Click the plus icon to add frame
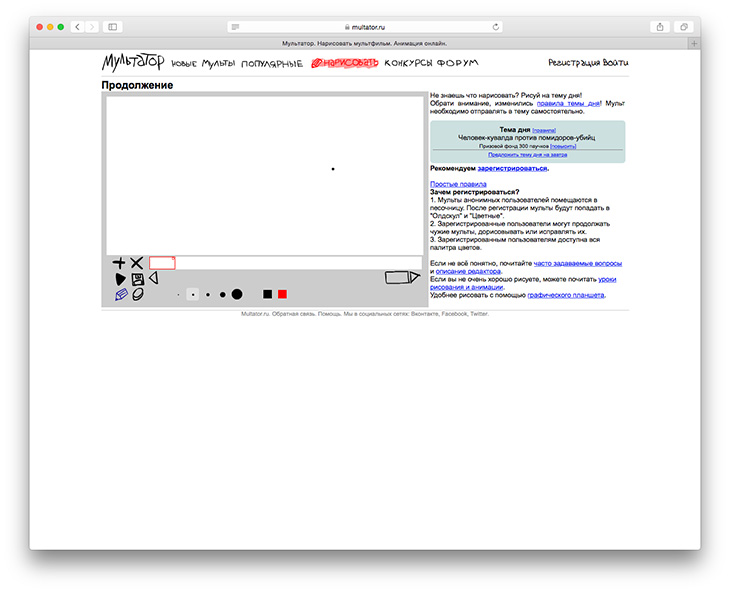The height and width of the screenshot is (592, 730). coord(119,263)
